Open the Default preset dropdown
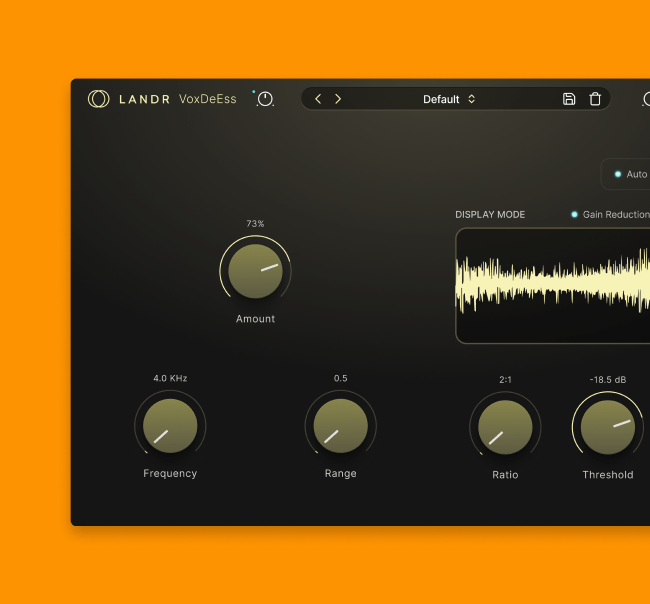The height and width of the screenshot is (604, 650). click(x=449, y=99)
